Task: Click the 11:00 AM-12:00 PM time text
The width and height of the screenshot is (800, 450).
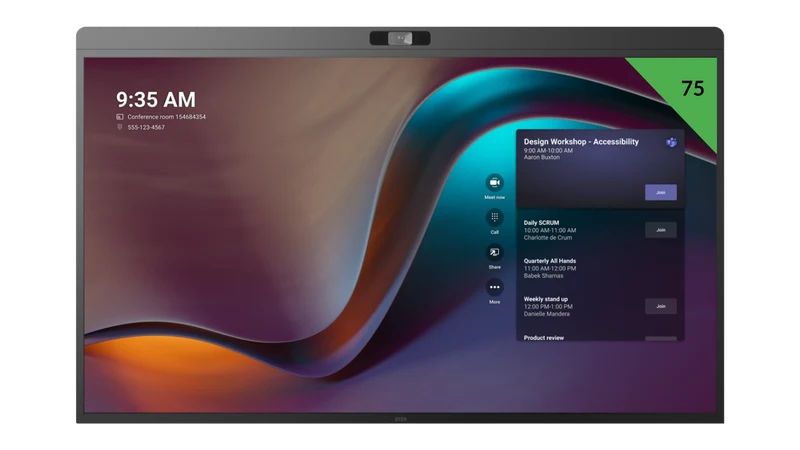Action: [550, 268]
